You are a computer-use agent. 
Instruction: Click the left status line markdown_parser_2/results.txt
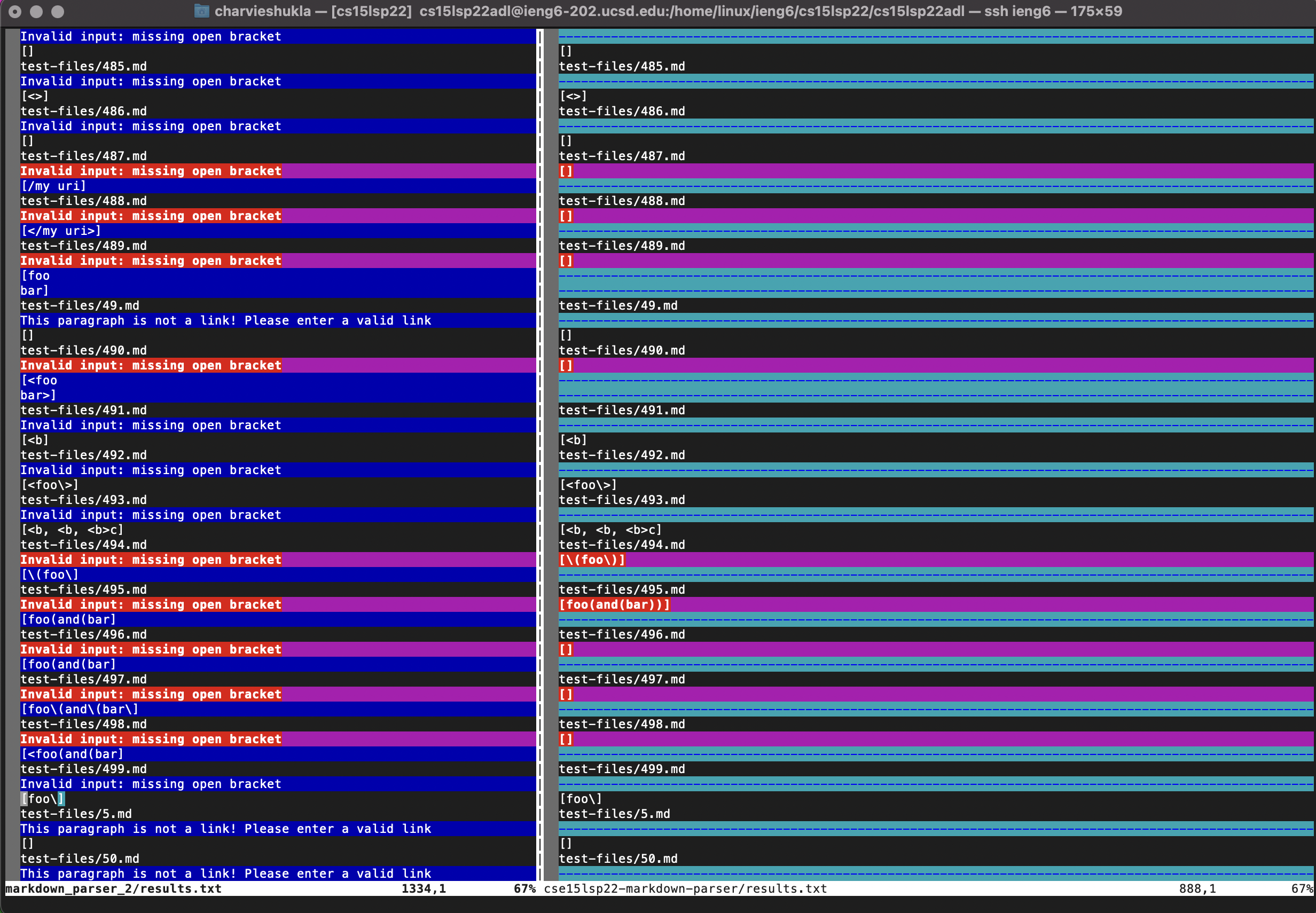point(113,888)
